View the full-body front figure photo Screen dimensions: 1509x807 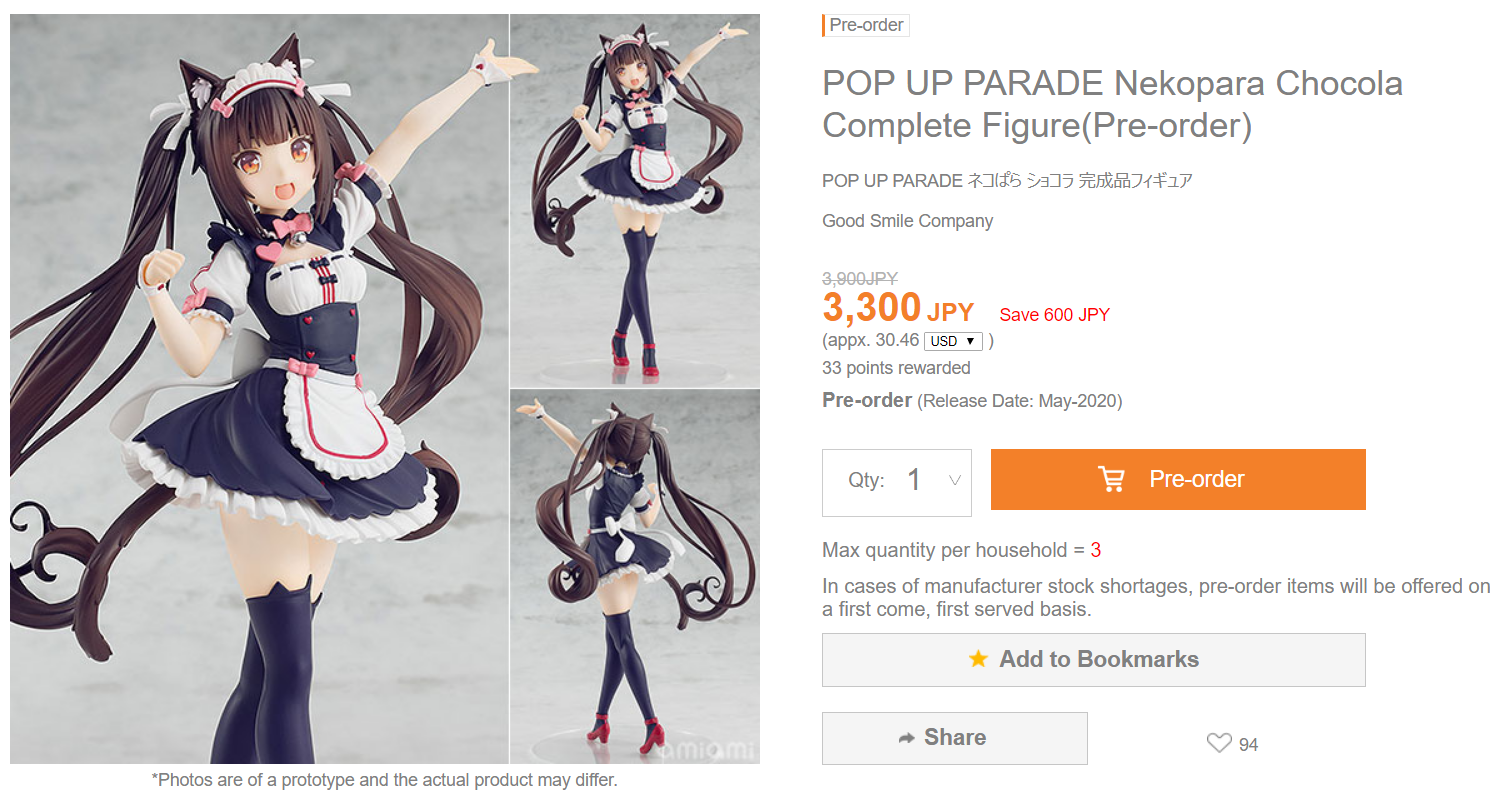pyautogui.click(x=635, y=200)
